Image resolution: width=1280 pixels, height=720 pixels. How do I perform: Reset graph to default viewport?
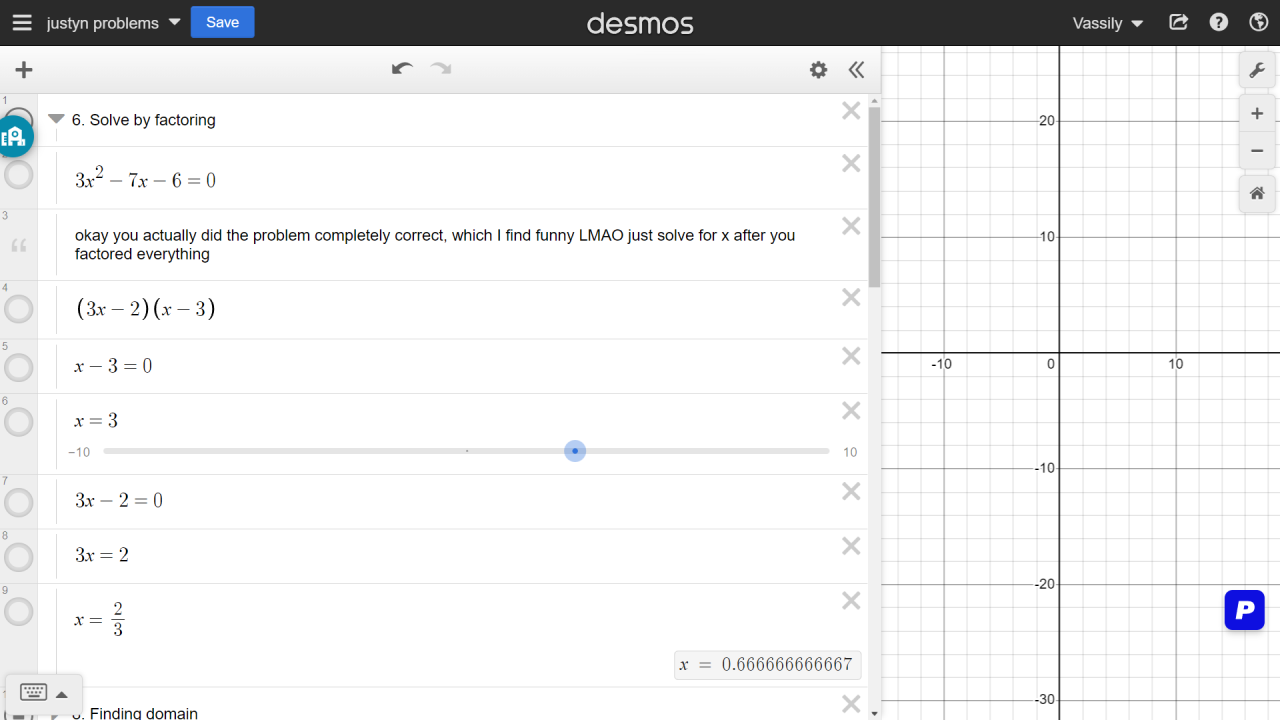(1257, 193)
